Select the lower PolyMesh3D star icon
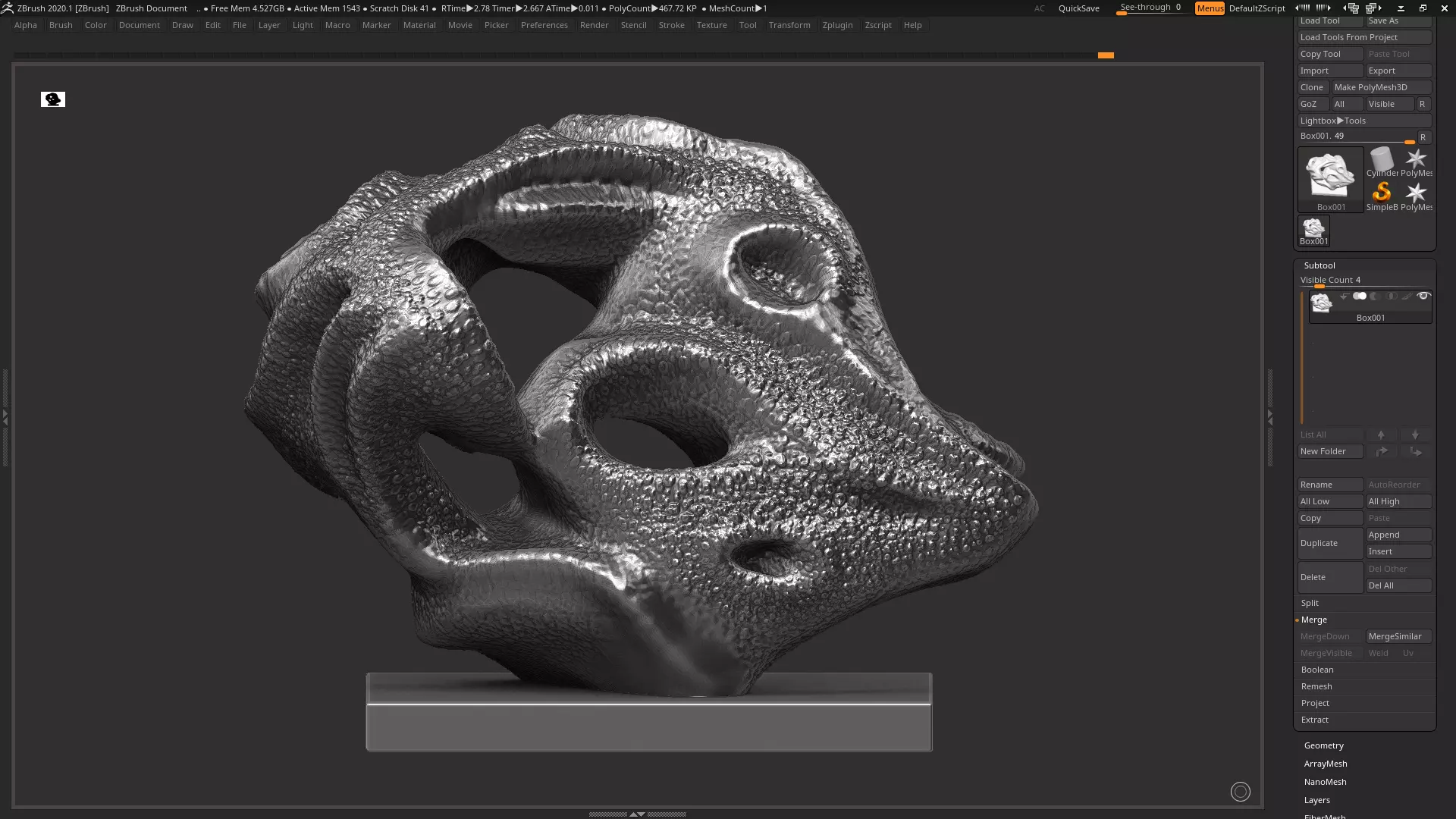1456x819 pixels. click(1416, 196)
